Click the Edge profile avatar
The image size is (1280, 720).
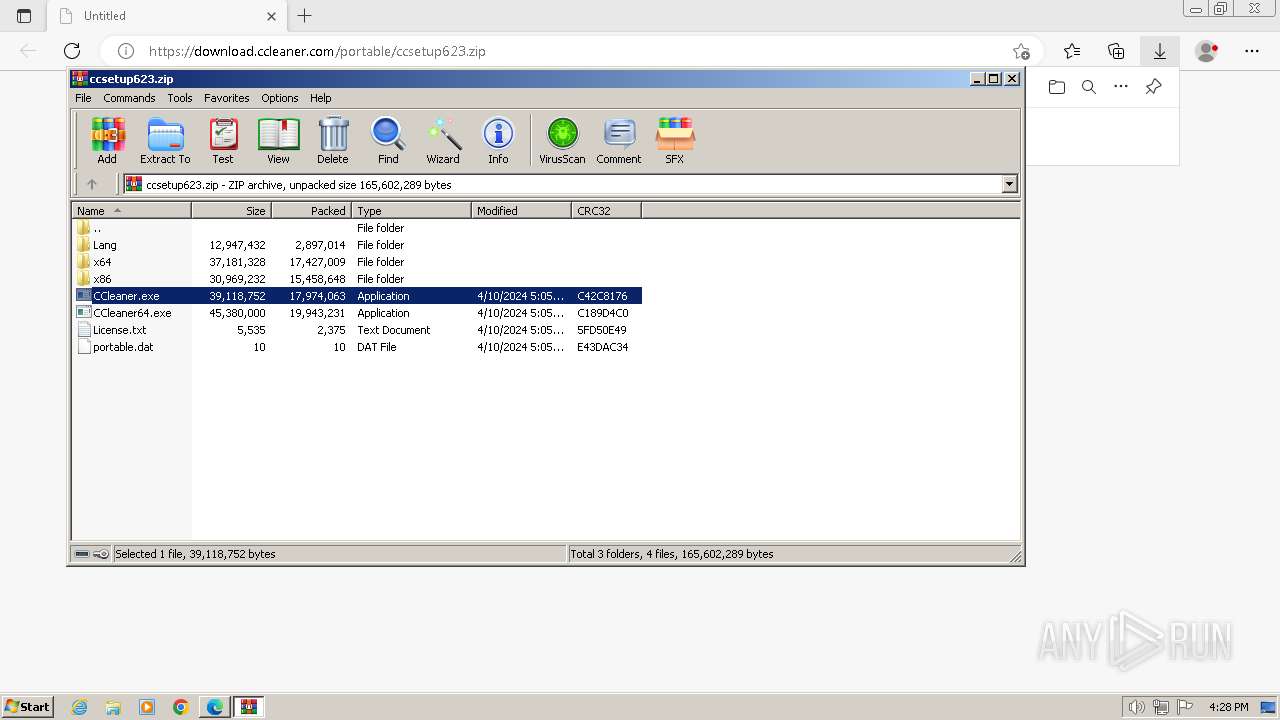[x=1207, y=51]
